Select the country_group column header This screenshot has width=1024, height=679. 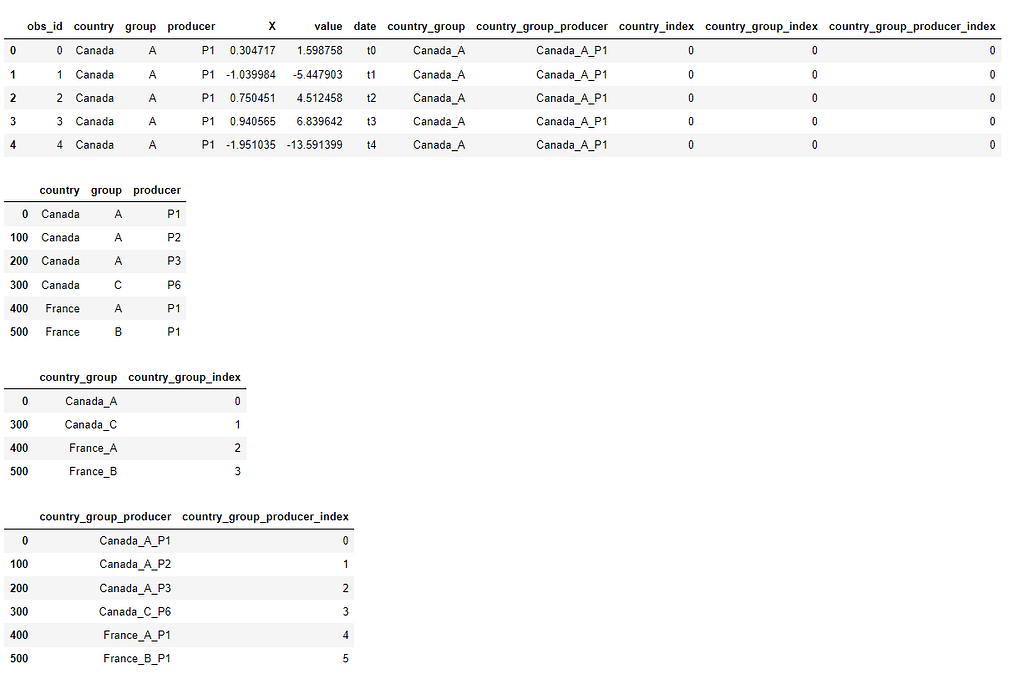tap(426, 26)
